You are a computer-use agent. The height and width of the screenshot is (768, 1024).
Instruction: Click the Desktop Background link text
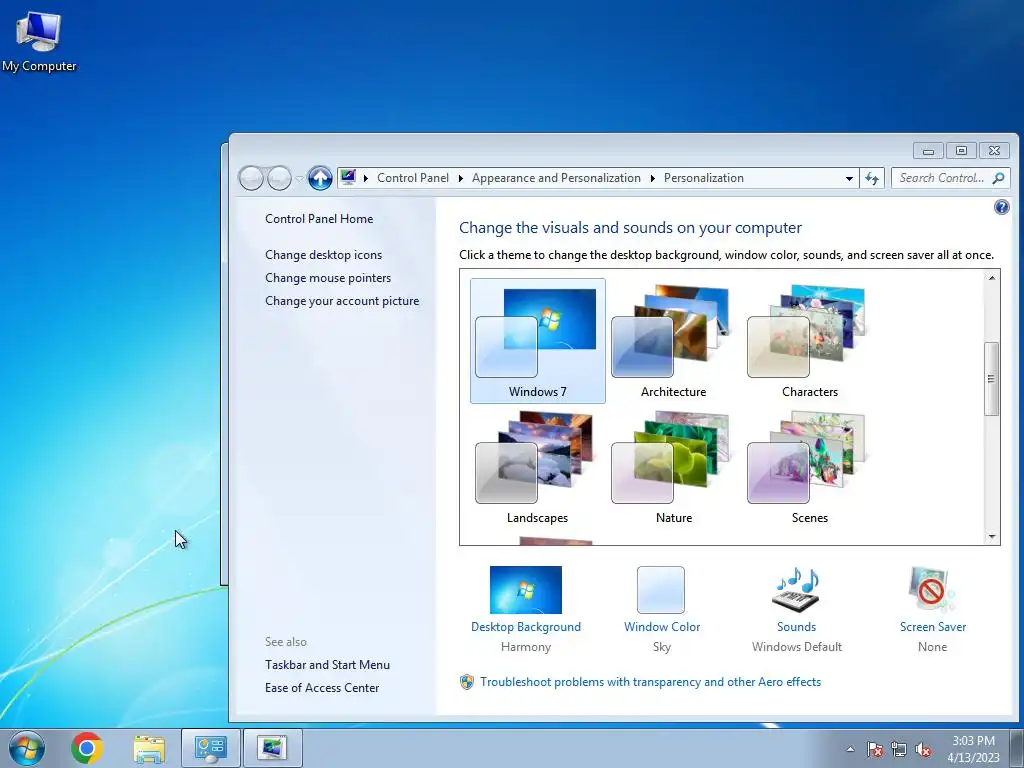point(526,627)
